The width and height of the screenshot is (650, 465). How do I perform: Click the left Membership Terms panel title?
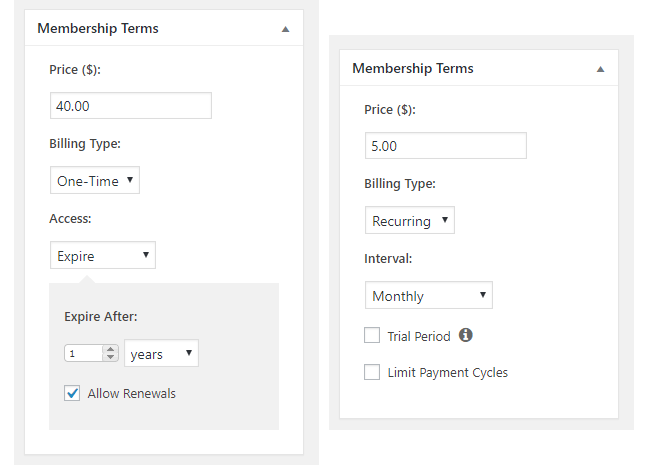[x=98, y=28]
